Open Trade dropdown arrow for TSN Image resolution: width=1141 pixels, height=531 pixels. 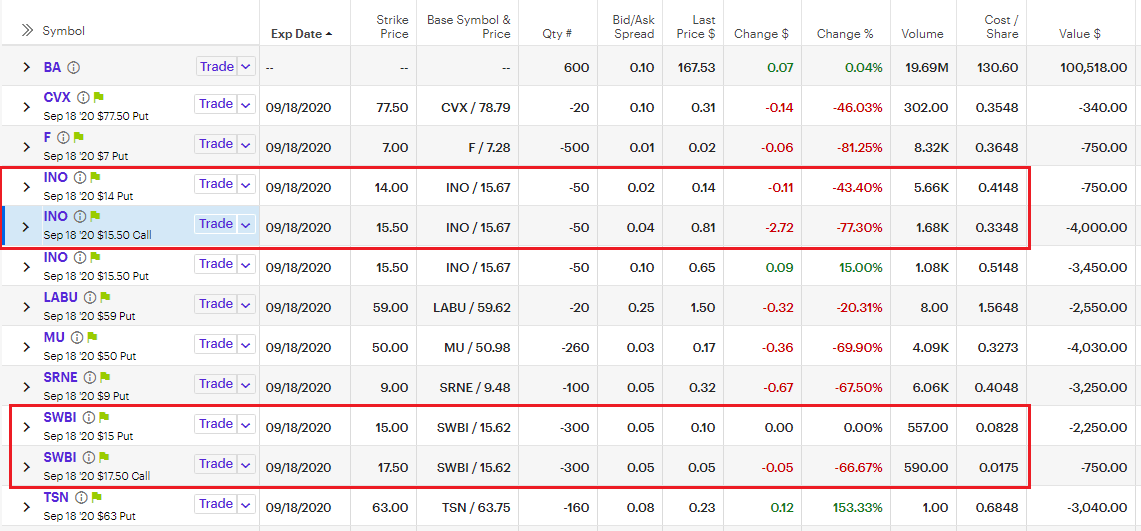246,504
